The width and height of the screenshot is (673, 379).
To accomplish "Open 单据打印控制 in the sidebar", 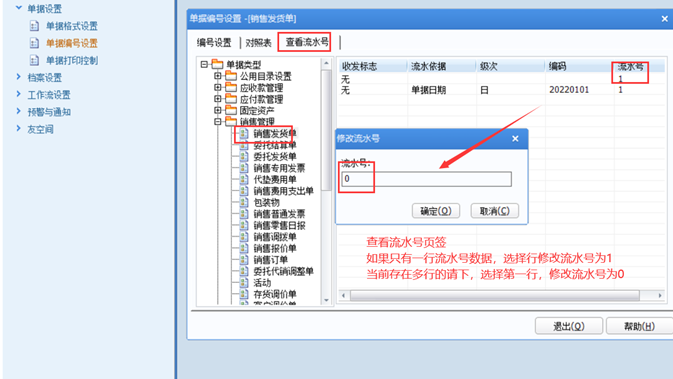I will 72,60.
